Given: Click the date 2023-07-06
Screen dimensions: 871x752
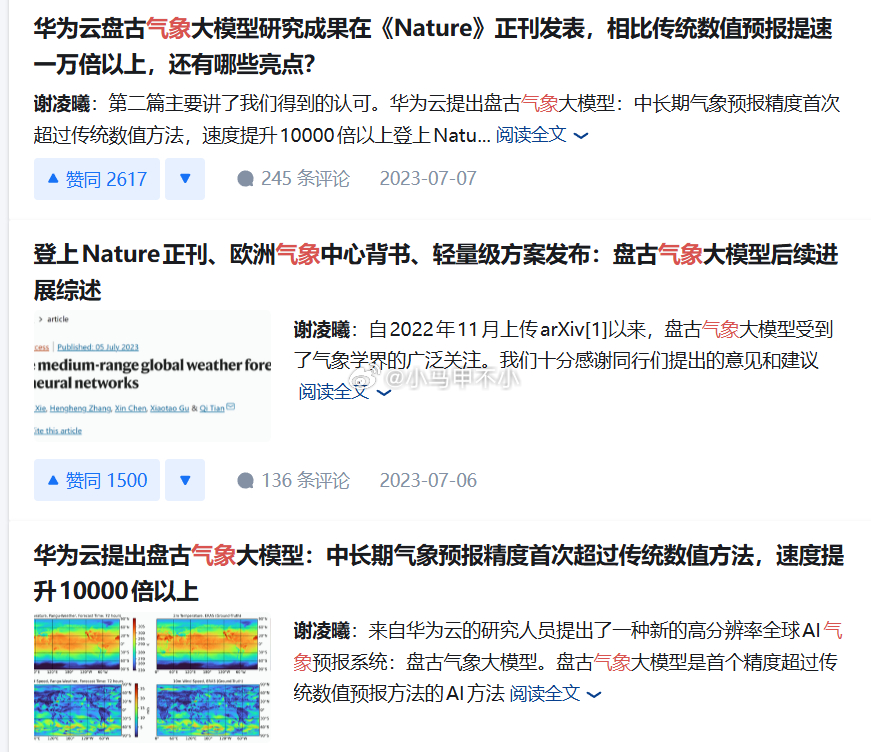Looking at the screenshot, I should [428, 480].
